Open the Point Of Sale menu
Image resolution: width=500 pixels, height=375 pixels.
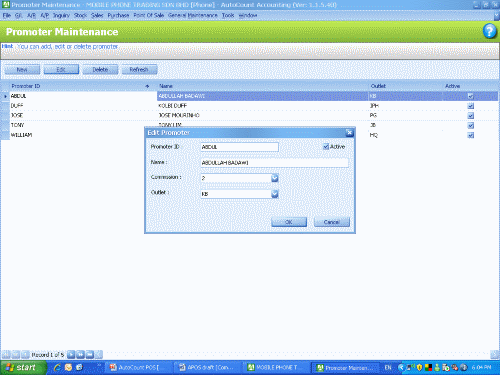tap(148, 15)
